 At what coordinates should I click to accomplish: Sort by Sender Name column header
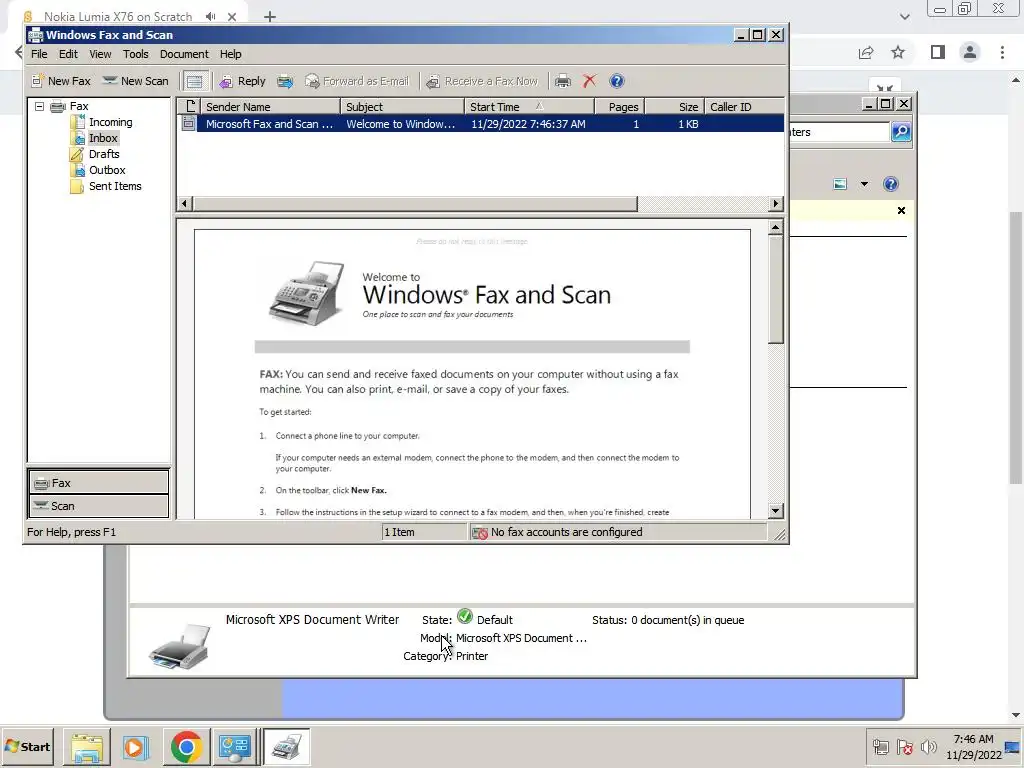(x=270, y=106)
